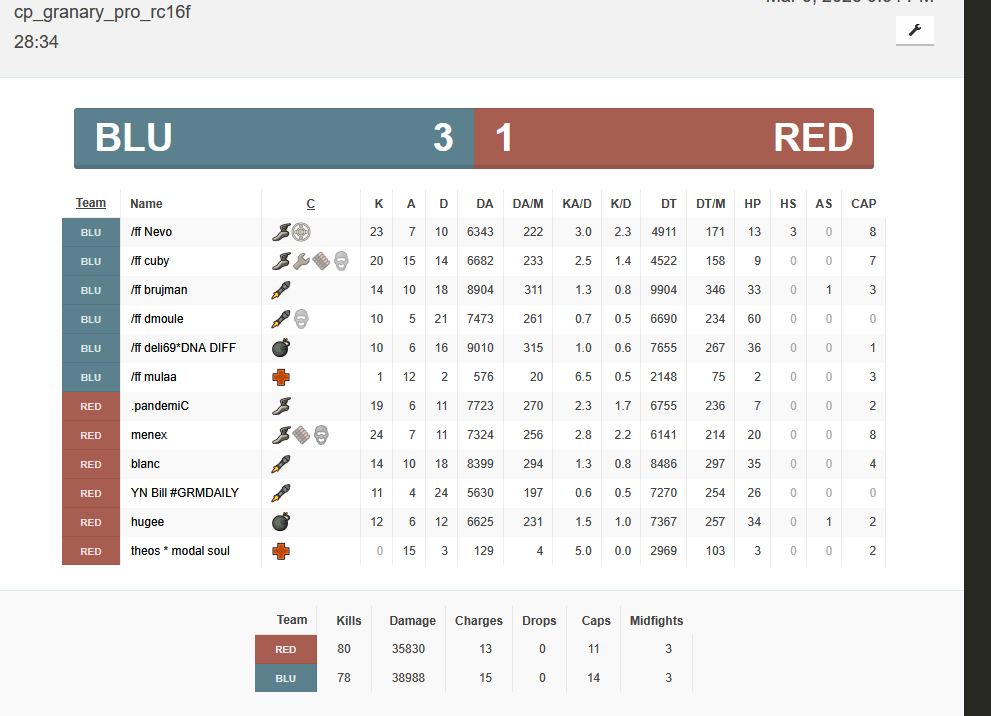
Task: Open the wrench tools menu
Action: tap(914, 31)
